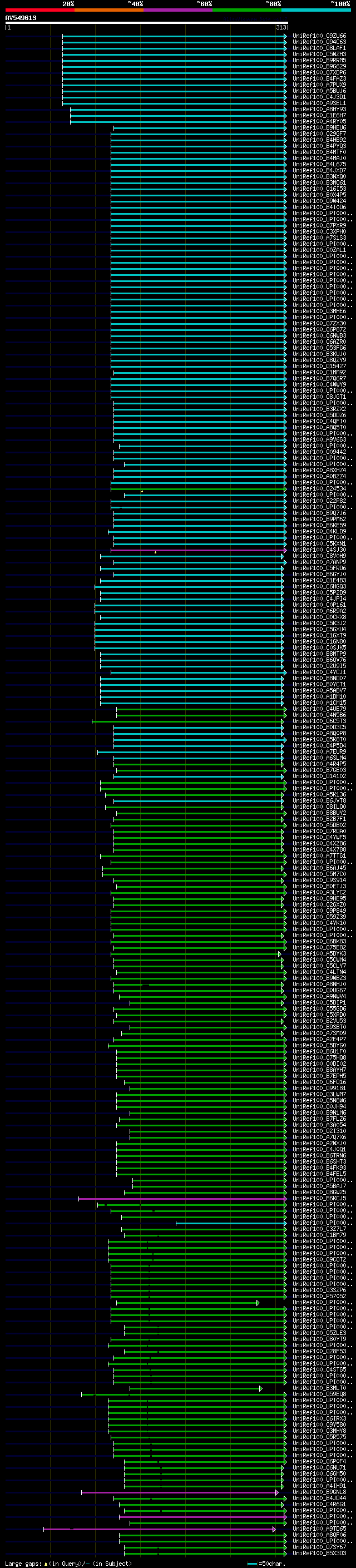This screenshot has height=1568, width=356.
Task: Click the cyan ~100% identity legend segment
Action: (x=317, y=10)
